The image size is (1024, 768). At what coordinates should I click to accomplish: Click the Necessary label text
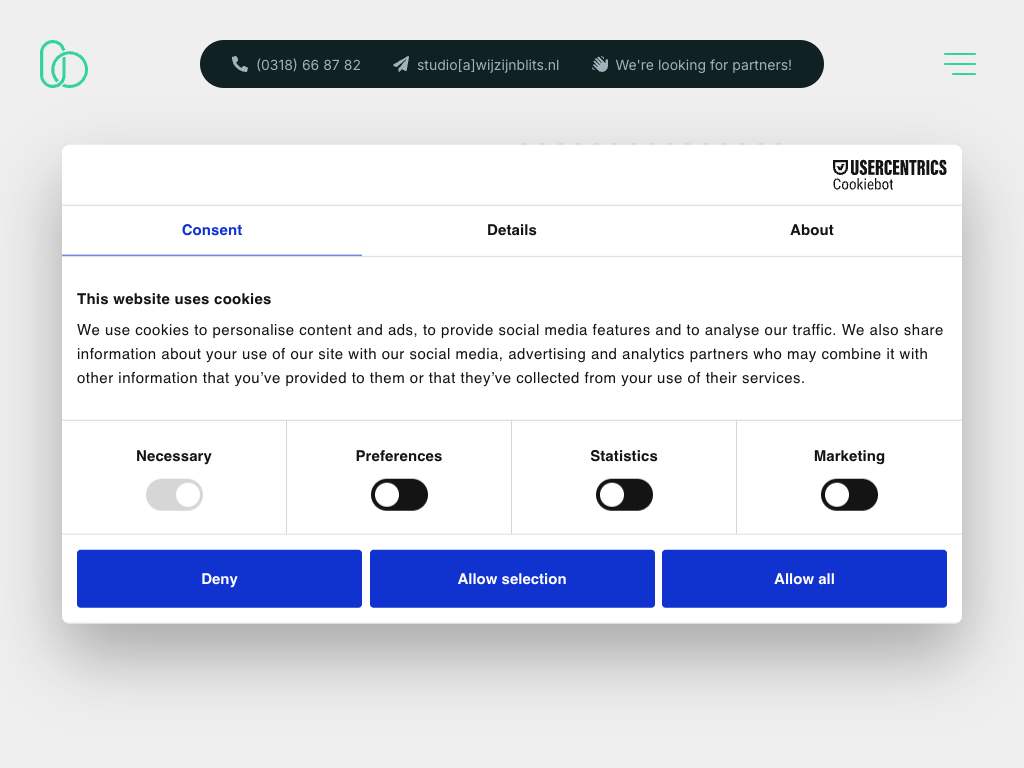click(174, 456)
